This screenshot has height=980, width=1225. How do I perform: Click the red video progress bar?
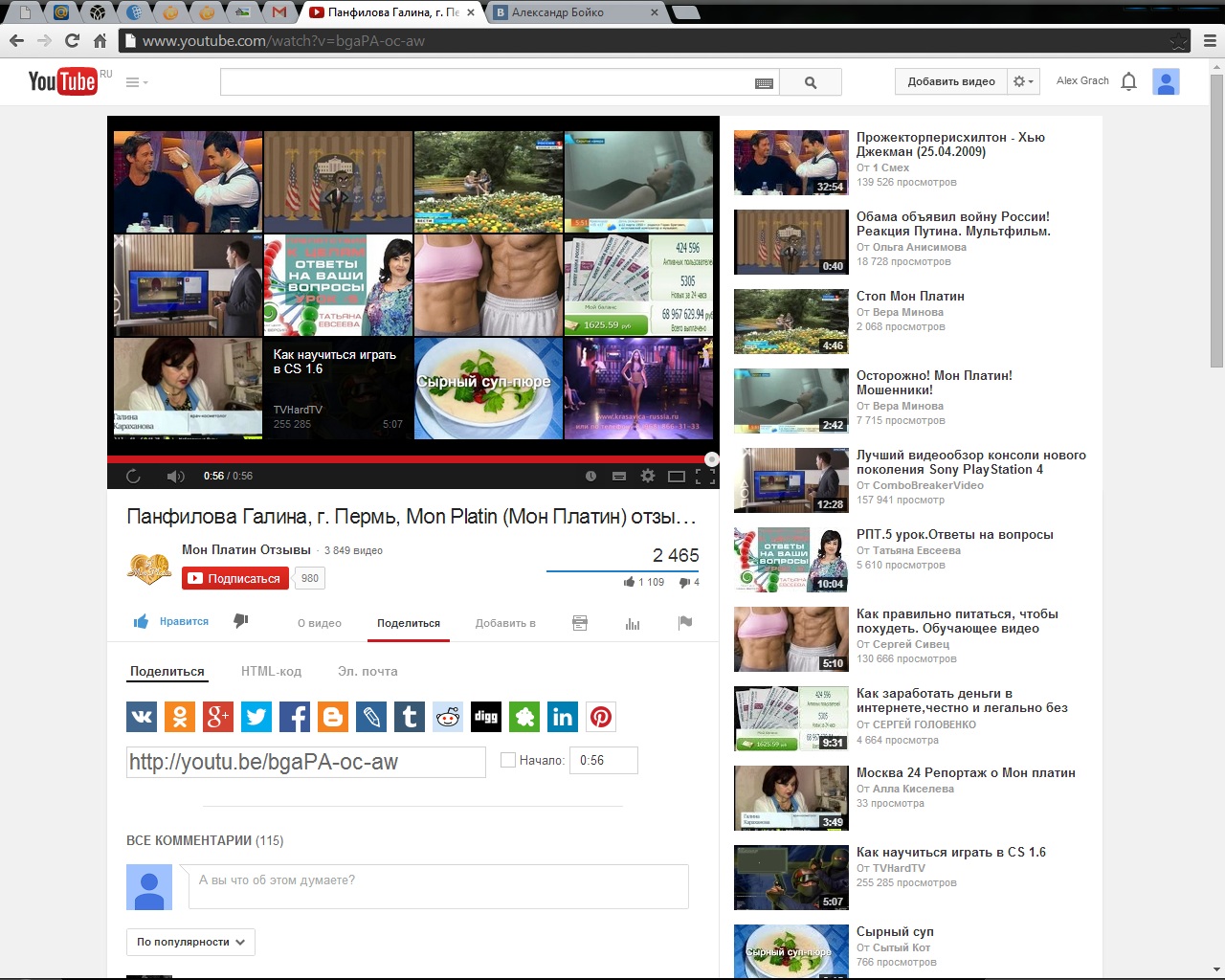(x=412, y=459)
